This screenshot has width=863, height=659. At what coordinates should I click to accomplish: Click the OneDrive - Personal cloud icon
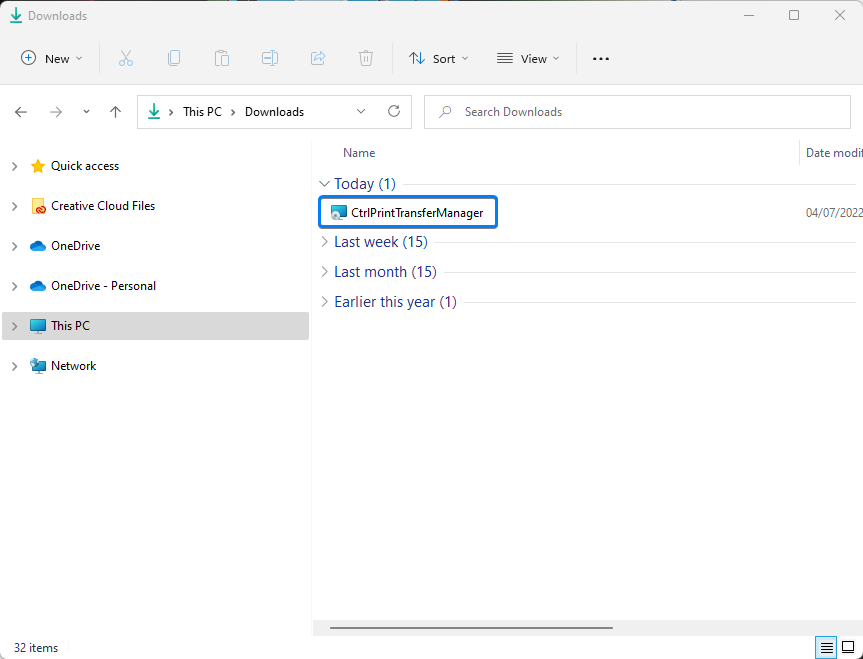pos(38,286)
